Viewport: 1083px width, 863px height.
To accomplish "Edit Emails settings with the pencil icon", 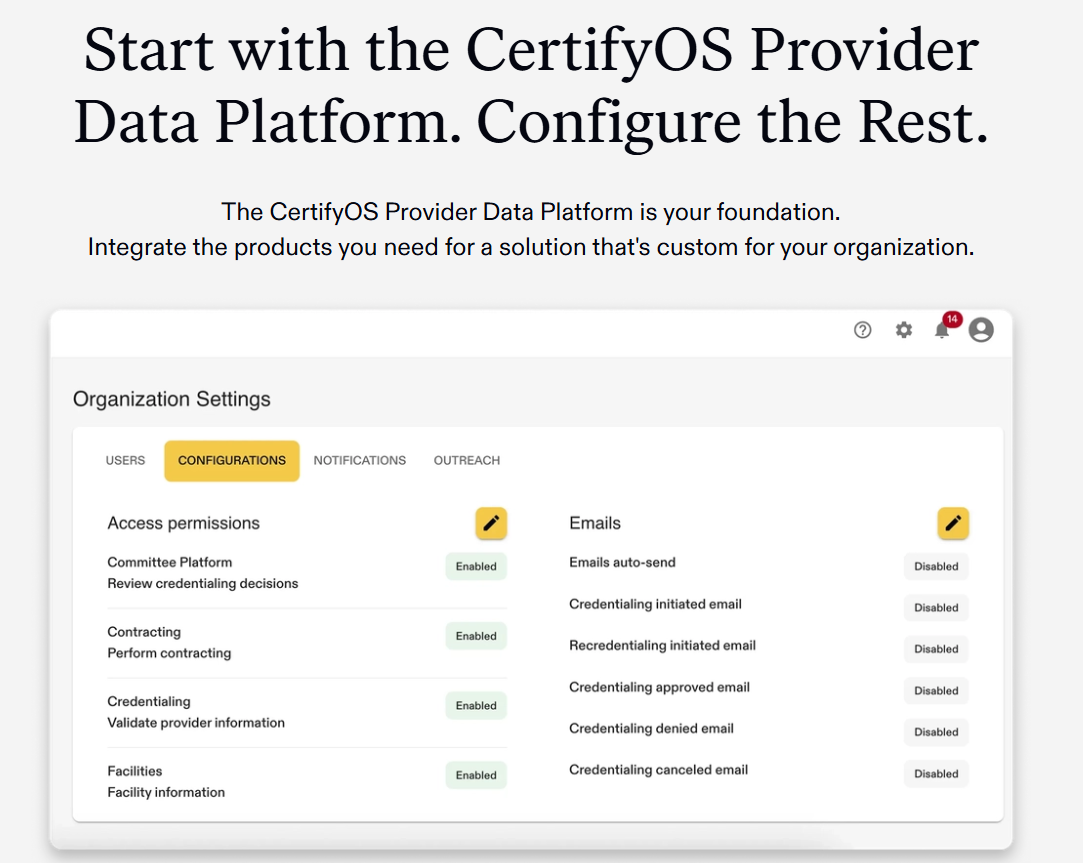I will point(953,523).
